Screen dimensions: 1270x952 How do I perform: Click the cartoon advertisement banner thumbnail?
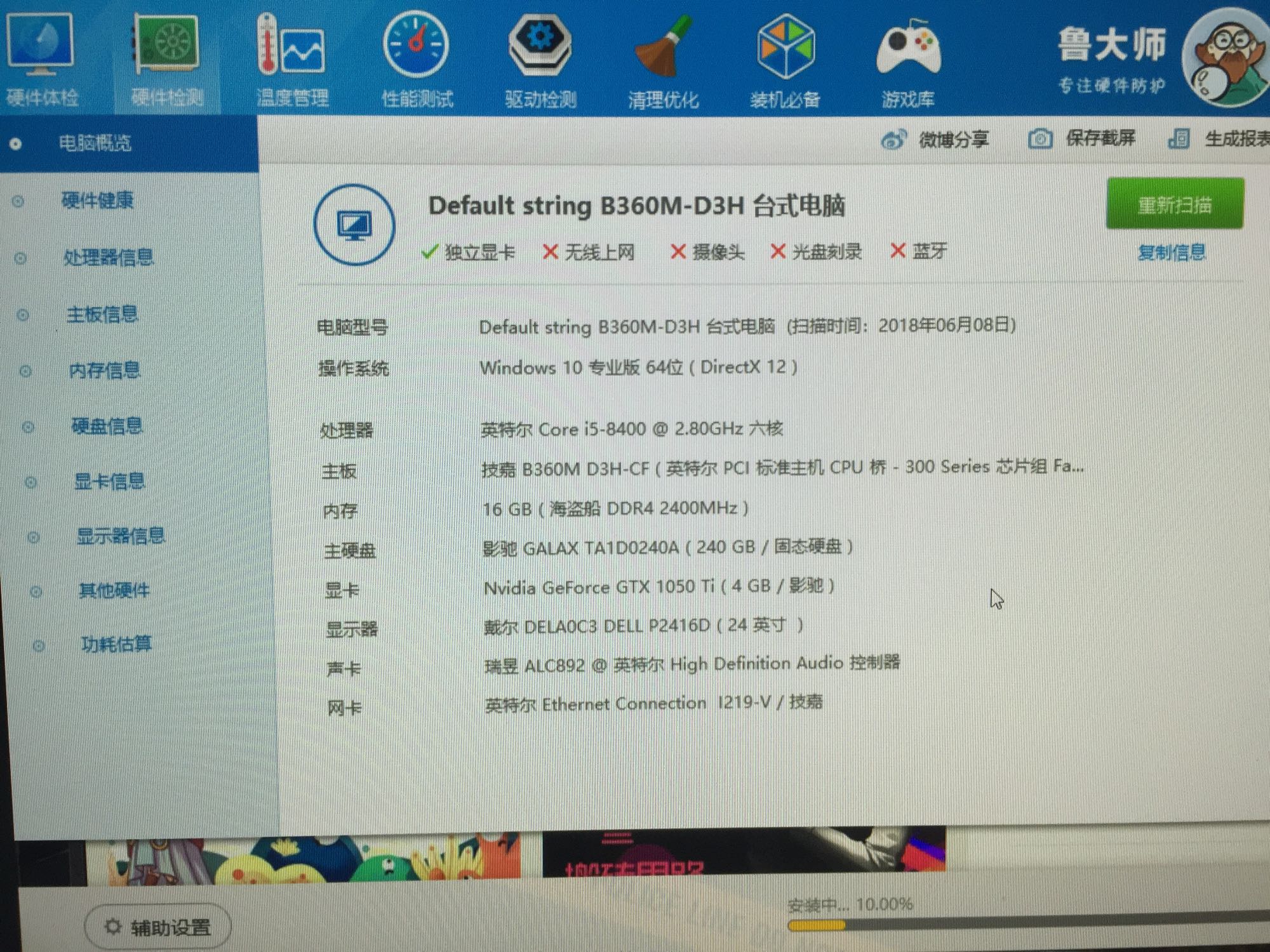tap(304, 860)
